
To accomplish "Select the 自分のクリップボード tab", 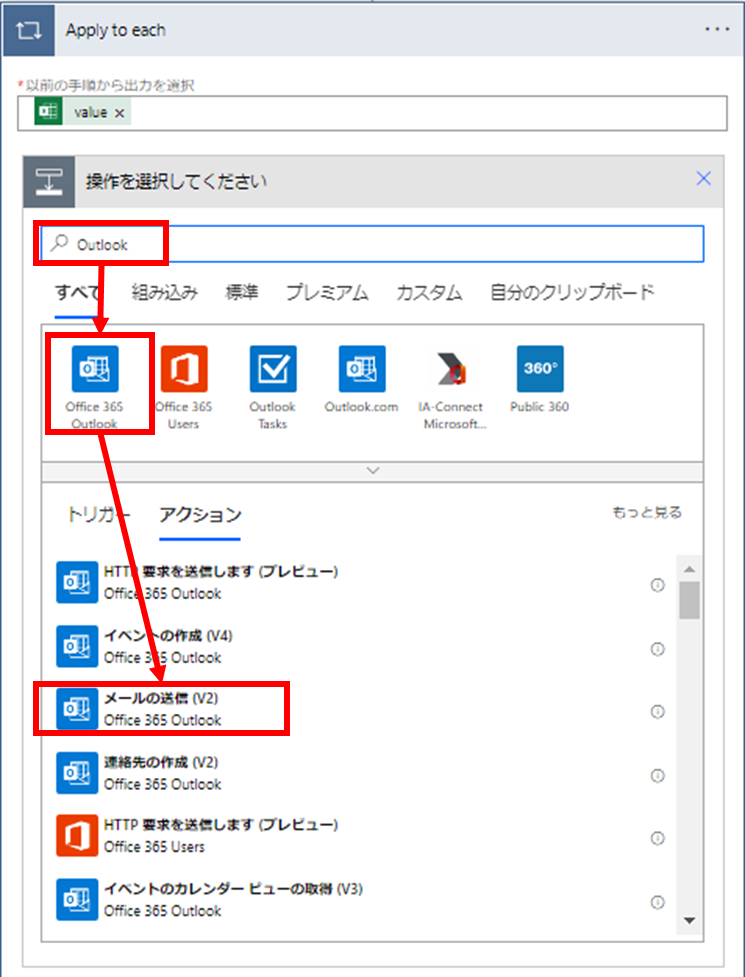I will (x=572, y=292).
